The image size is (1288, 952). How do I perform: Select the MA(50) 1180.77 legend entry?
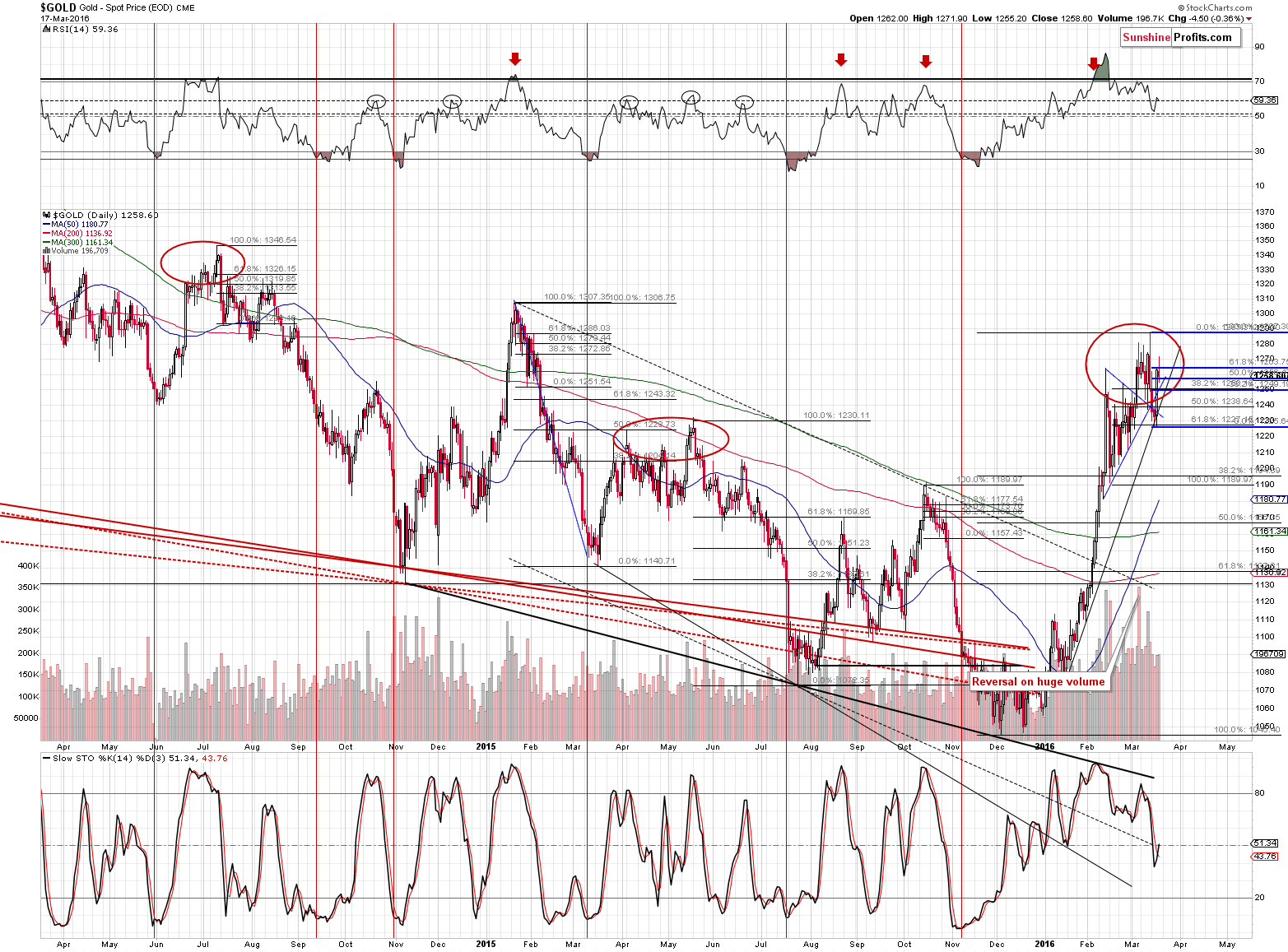74,224
